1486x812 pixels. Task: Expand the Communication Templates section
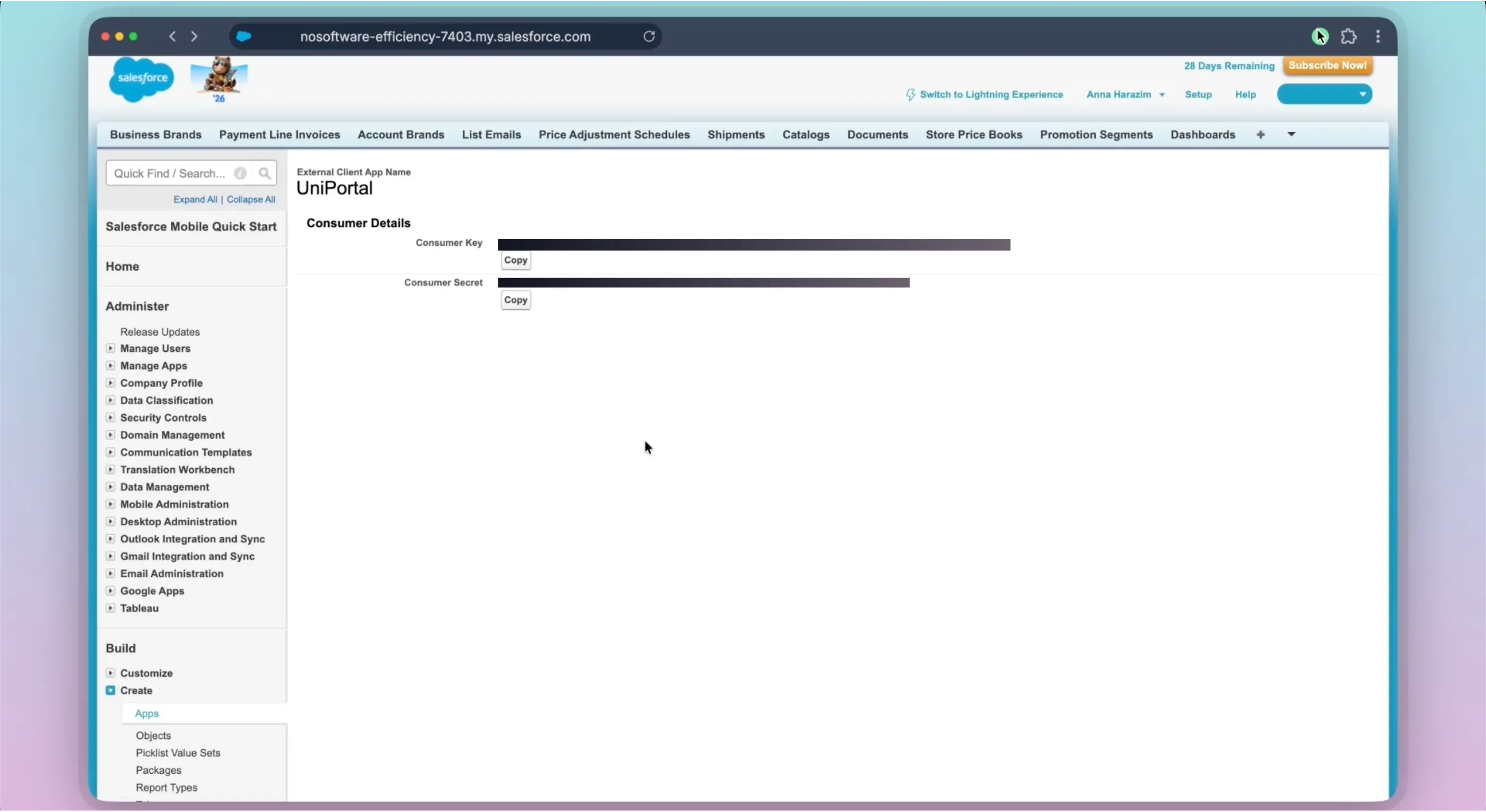coord(110,452)
